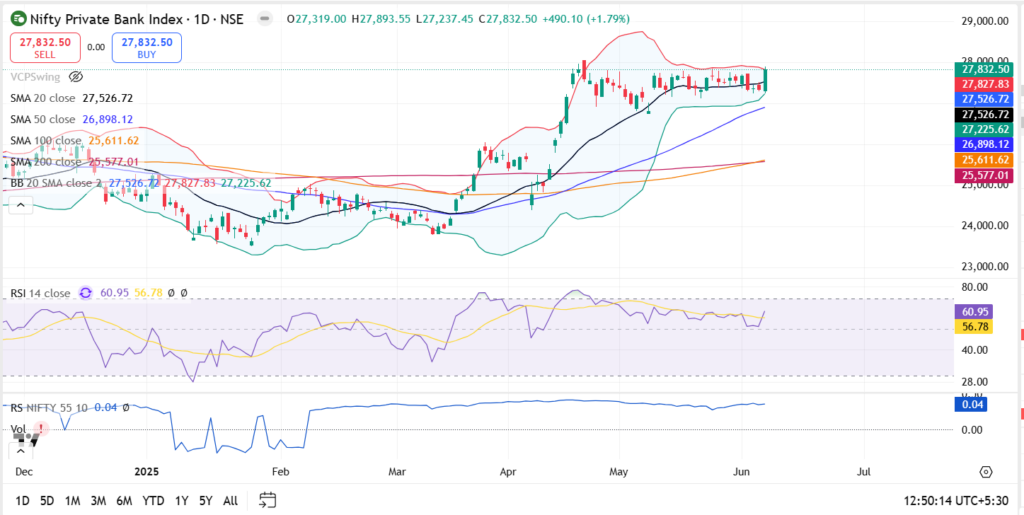The image size is (1024, 515).
Task: Click blue 26,898.12 price scale label
Action: point(982,144)
